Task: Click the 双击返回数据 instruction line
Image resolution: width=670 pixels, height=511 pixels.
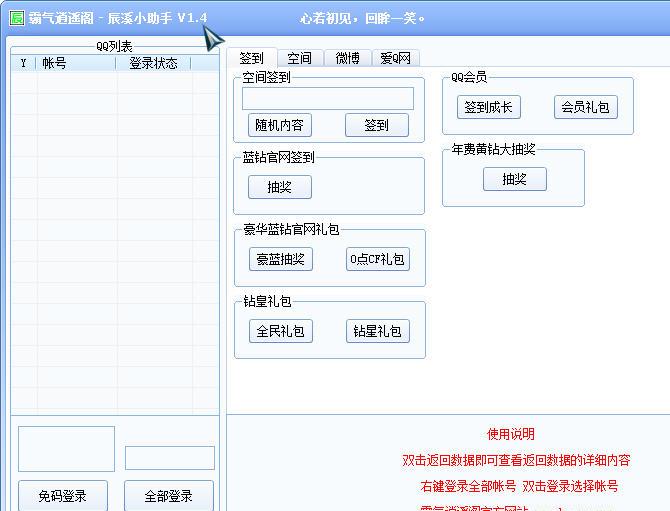Action: [516, 460]
